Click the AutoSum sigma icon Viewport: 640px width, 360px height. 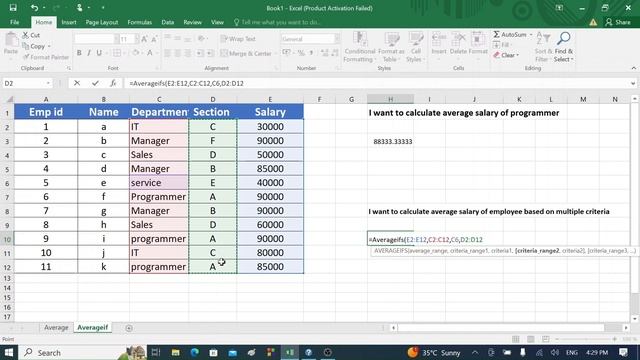pyautogui.click(x=496, y=35)
